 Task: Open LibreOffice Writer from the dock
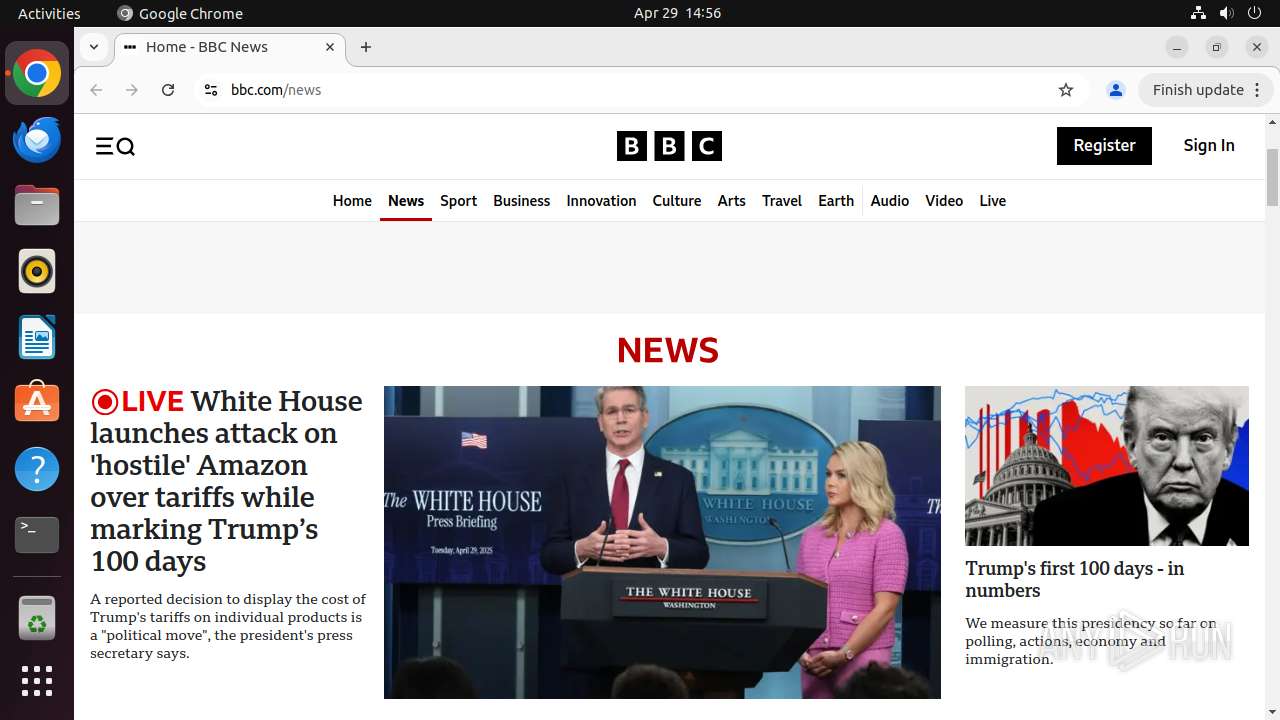[37, 338]
